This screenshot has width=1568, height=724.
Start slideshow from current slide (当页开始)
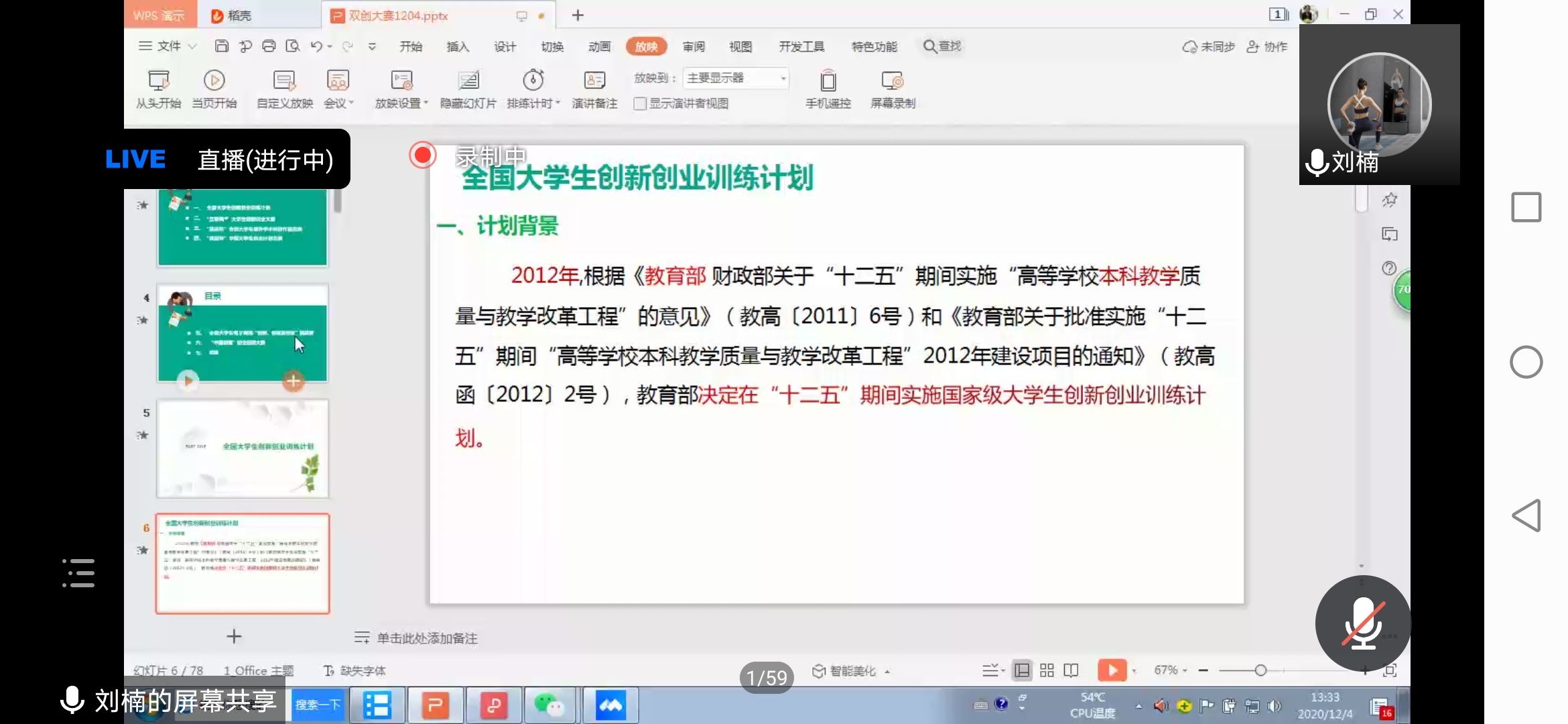pyautogui.click(x=214, y=82)
